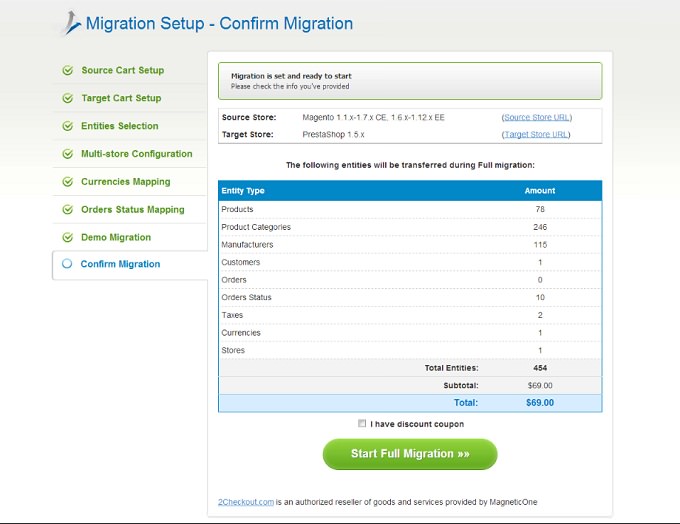The image size is (680, 524).
Task: Click the Products amount value 78
Action: click(540, 209)
